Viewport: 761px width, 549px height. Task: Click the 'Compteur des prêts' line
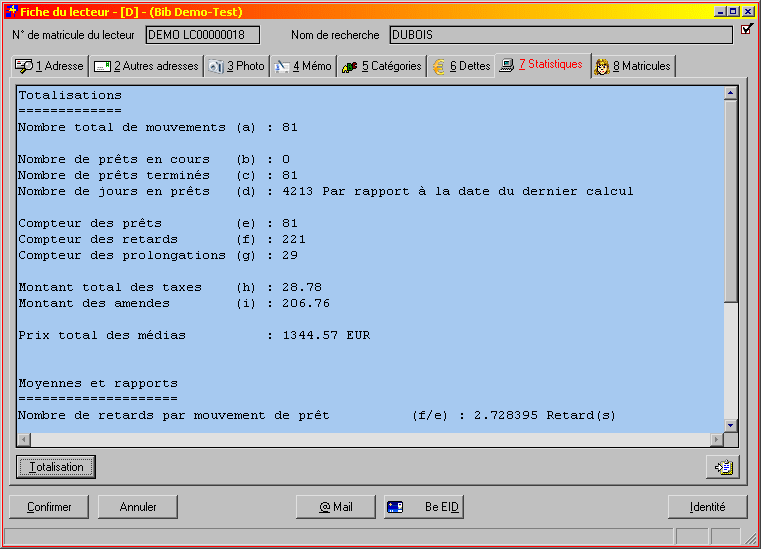pos(158,224)
